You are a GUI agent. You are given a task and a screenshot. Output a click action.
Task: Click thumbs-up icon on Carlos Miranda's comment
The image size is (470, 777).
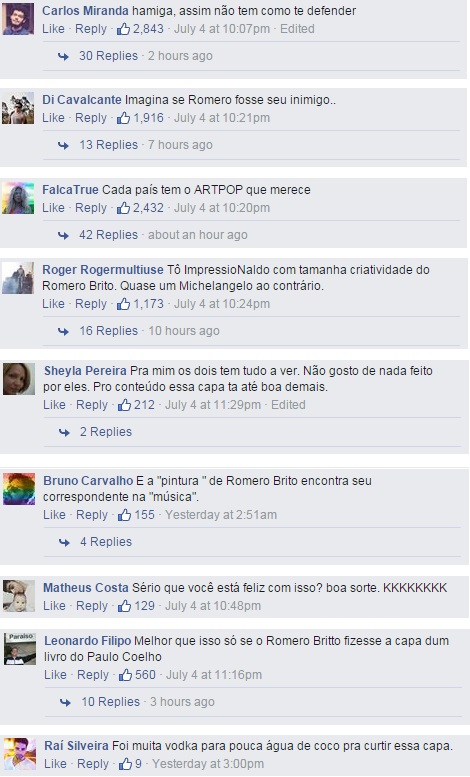click(x=123, y=29)
